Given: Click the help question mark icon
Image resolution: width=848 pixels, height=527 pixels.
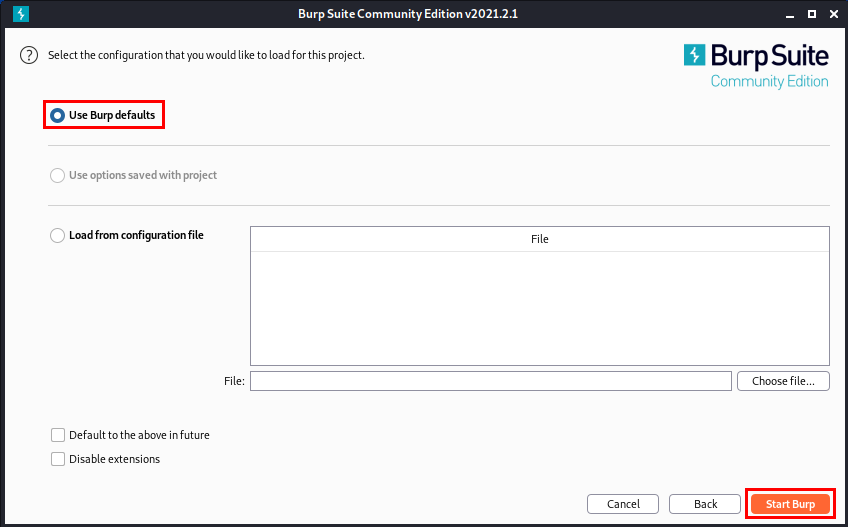Looking at the screenshot, I should pos(29,55).
